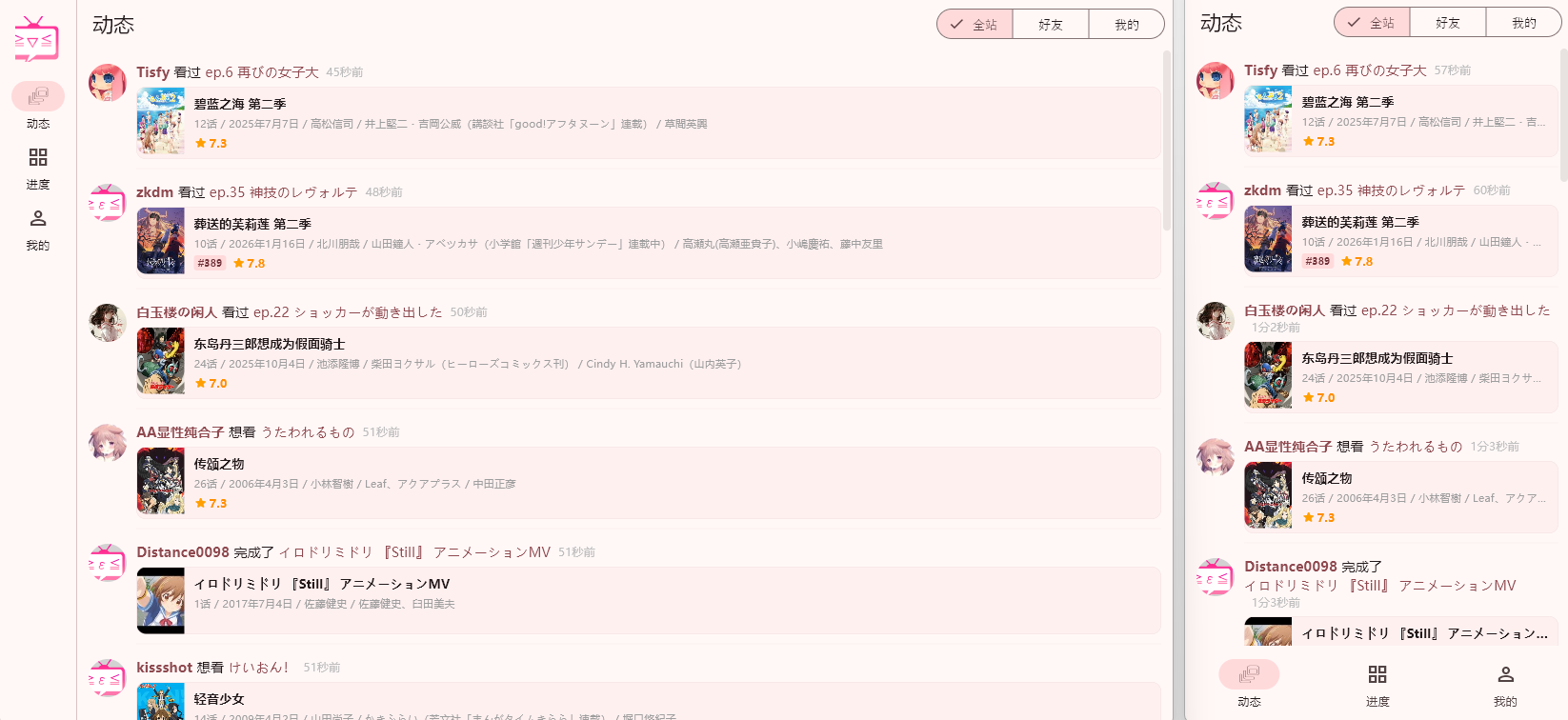Image resolution: width=1568 pixels, height=720 pixels.
Task: Open 轻音少女 cover in left panel
Action: pos(161,702)
